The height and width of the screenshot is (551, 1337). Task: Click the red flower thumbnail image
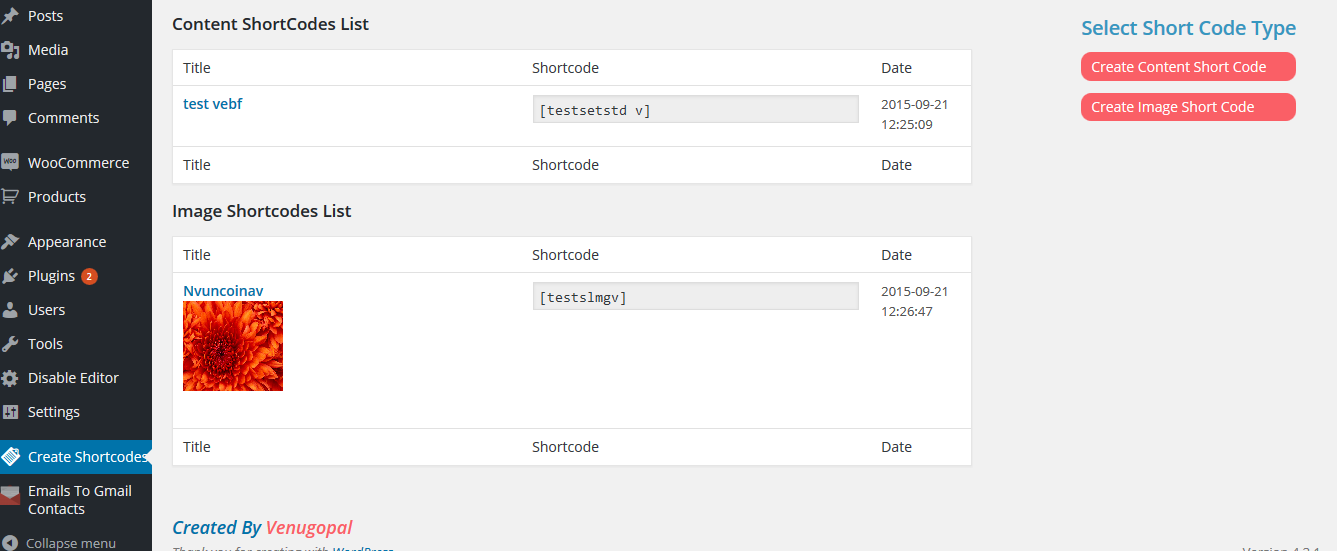(233, 346)
